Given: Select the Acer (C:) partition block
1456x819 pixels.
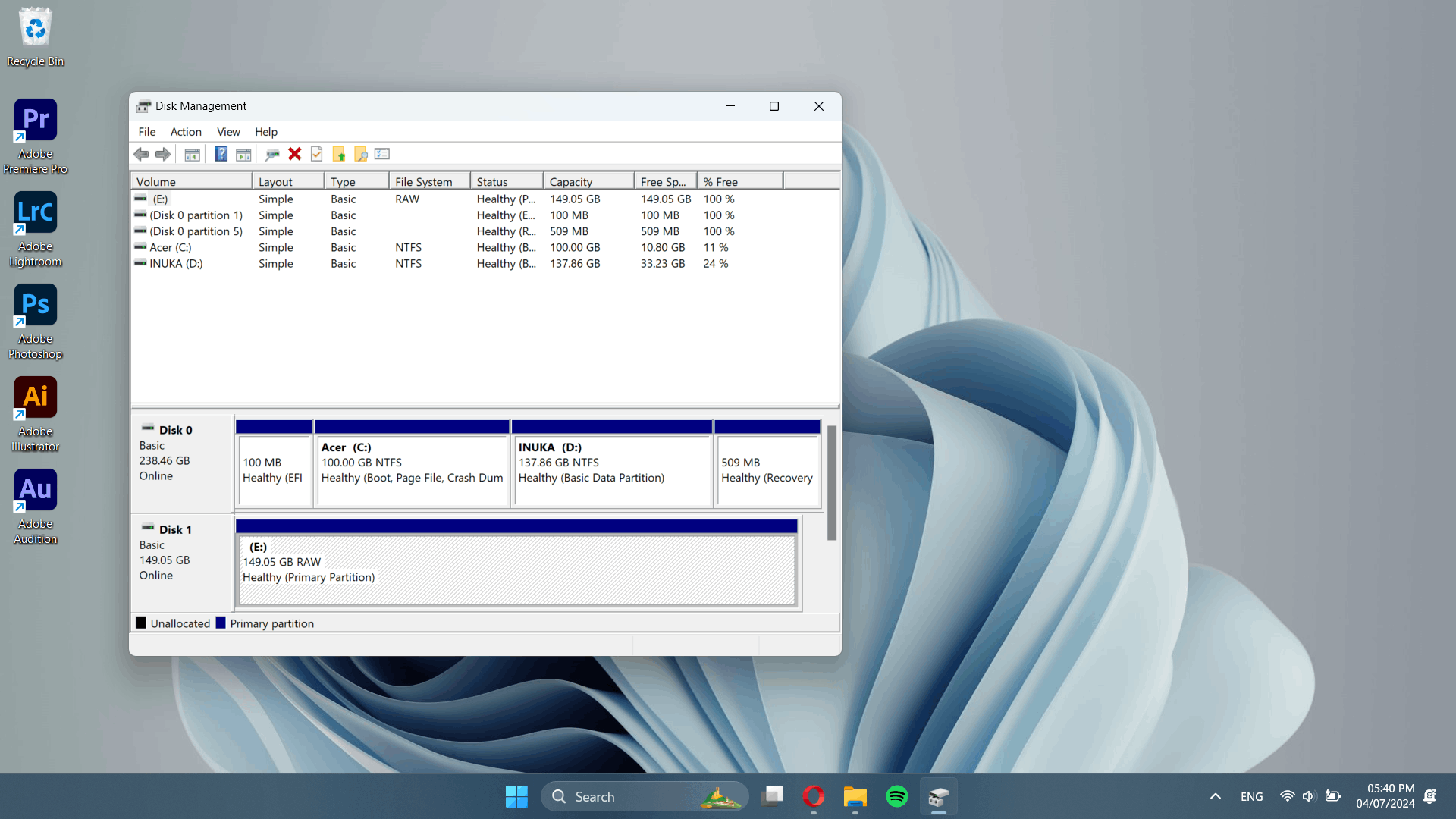Looking at the screenshot, I should (x=412, y=463).
